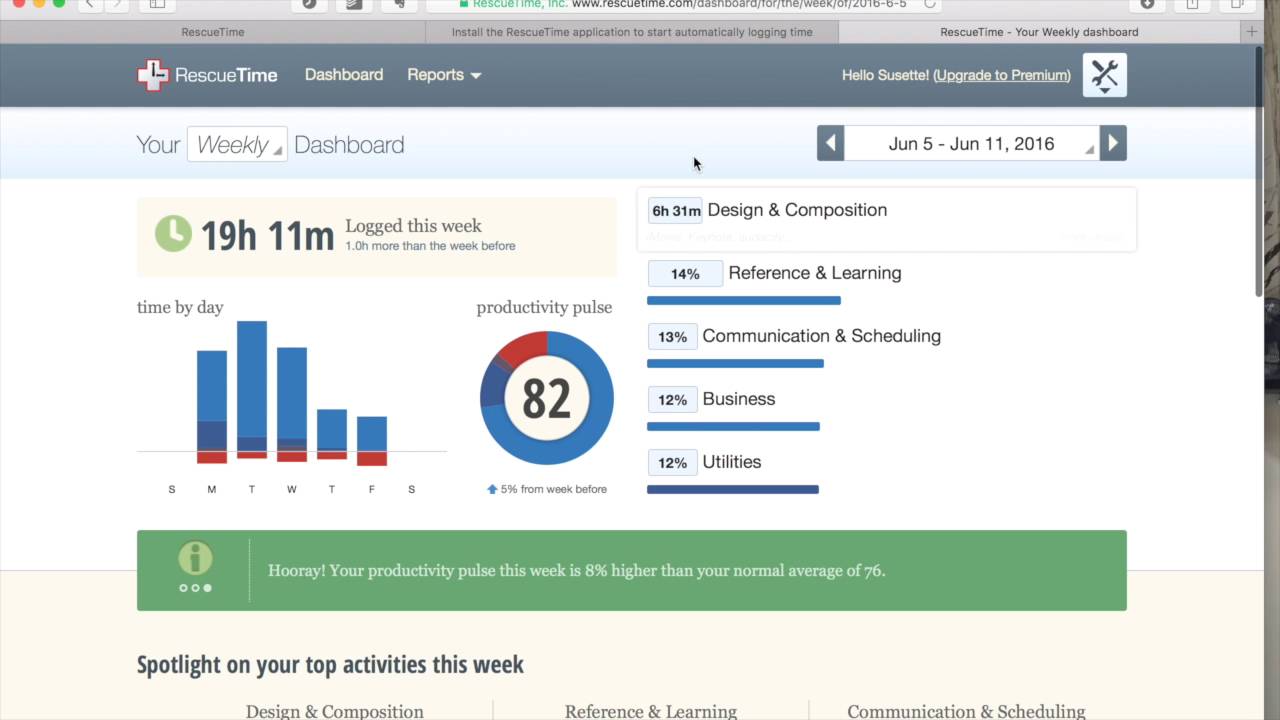Viewport: 1280px width, 720px height.
Task: Reload the page using the address bar icon
Action: tap(929, 4)
